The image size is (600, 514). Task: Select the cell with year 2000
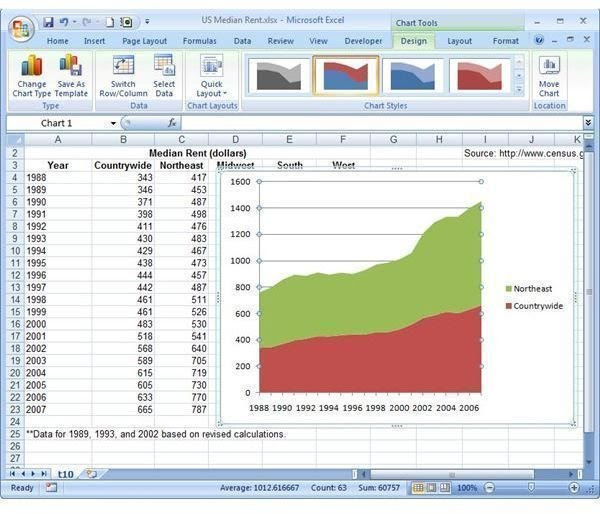point(58,324)
